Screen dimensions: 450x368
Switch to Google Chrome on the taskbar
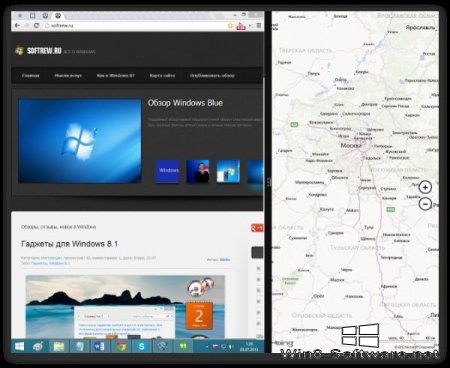pos(121,347)
